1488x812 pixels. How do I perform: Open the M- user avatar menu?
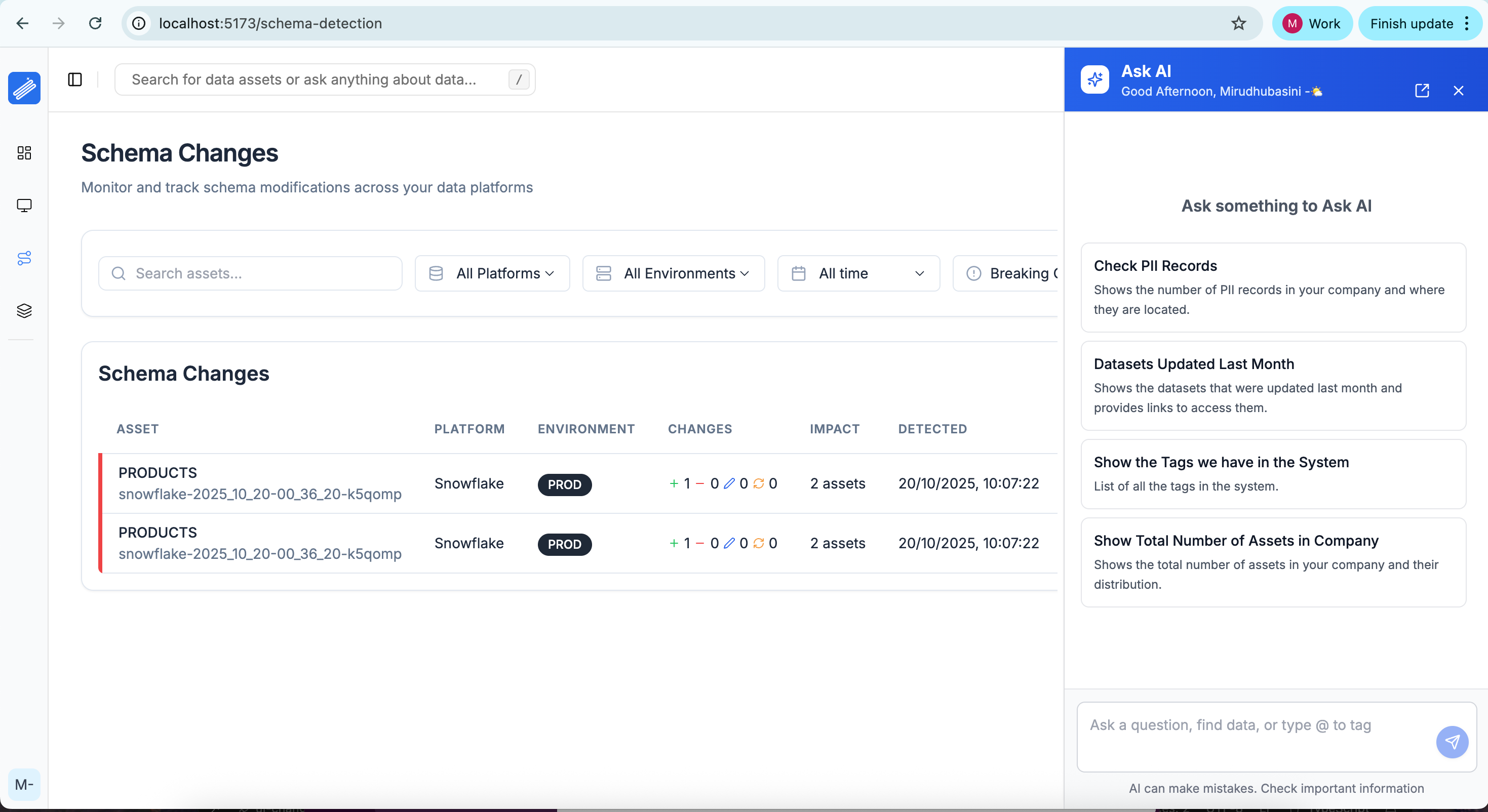tap(24, 784)
